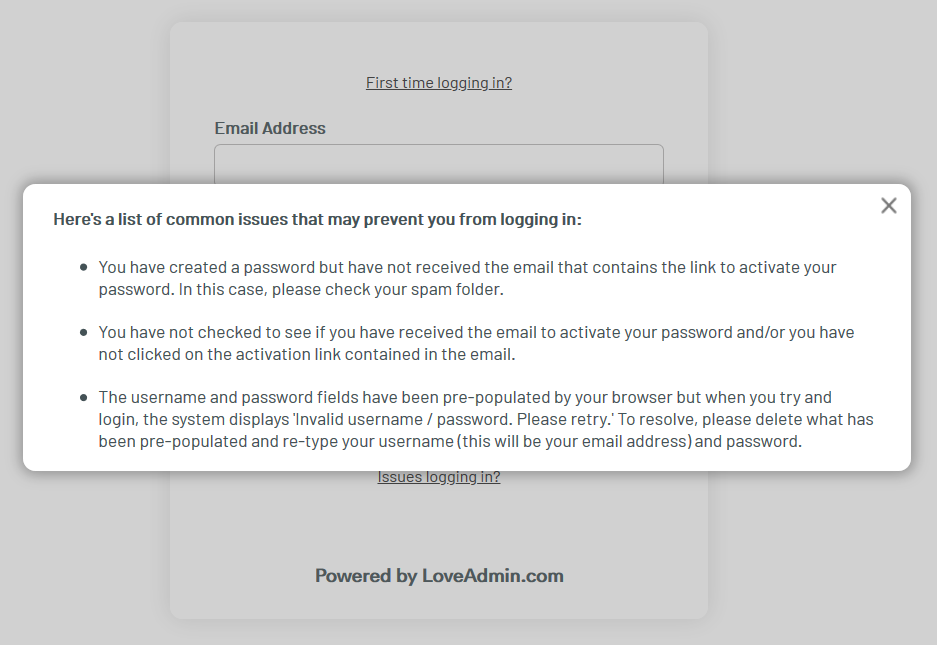Select the first bullet point dot icon
The width and height of the screenshot is (937, 645).
click(x=84, y=268)
